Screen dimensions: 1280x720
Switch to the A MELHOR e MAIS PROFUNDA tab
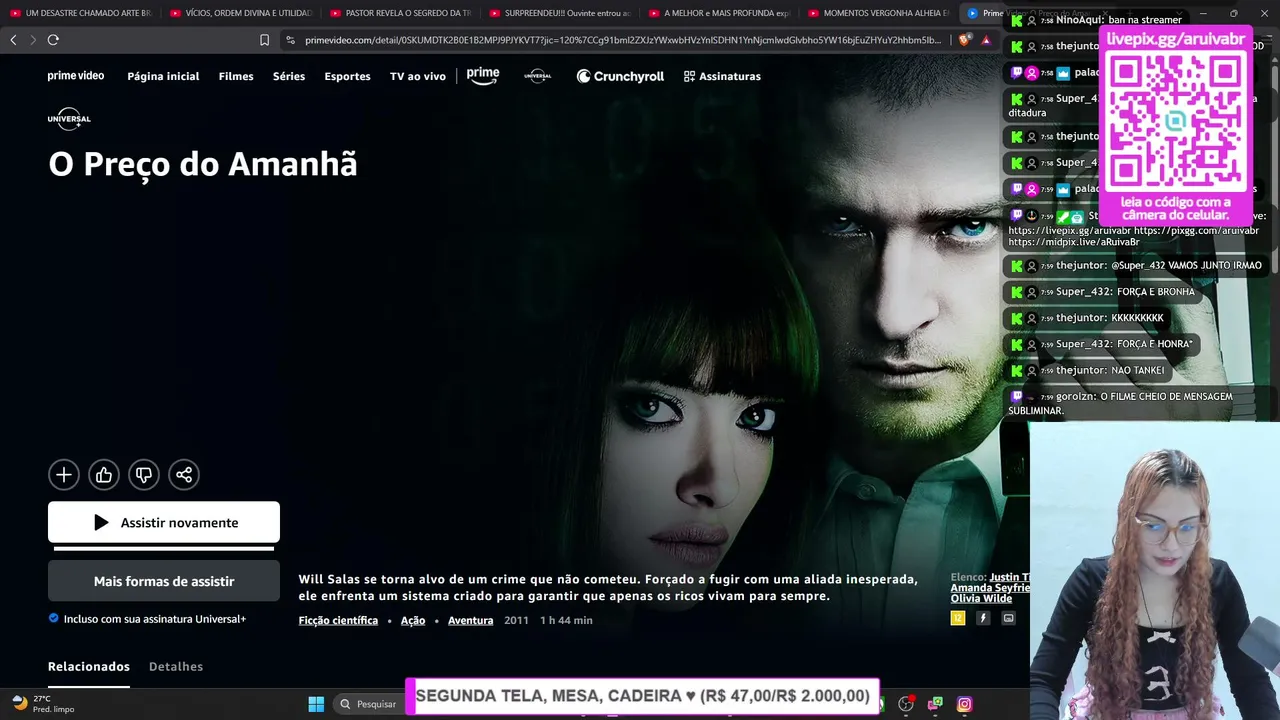(720, 13)
